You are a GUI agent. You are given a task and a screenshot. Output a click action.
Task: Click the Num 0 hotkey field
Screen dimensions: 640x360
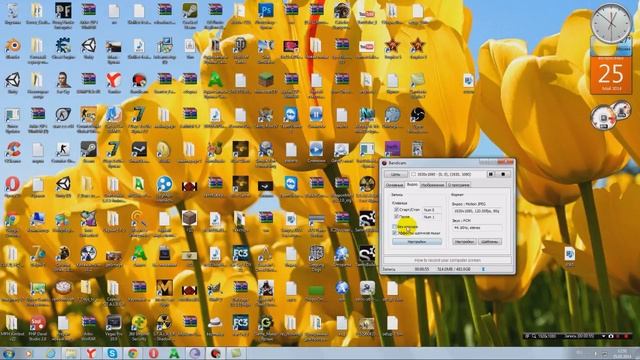(x=432, y=209)
